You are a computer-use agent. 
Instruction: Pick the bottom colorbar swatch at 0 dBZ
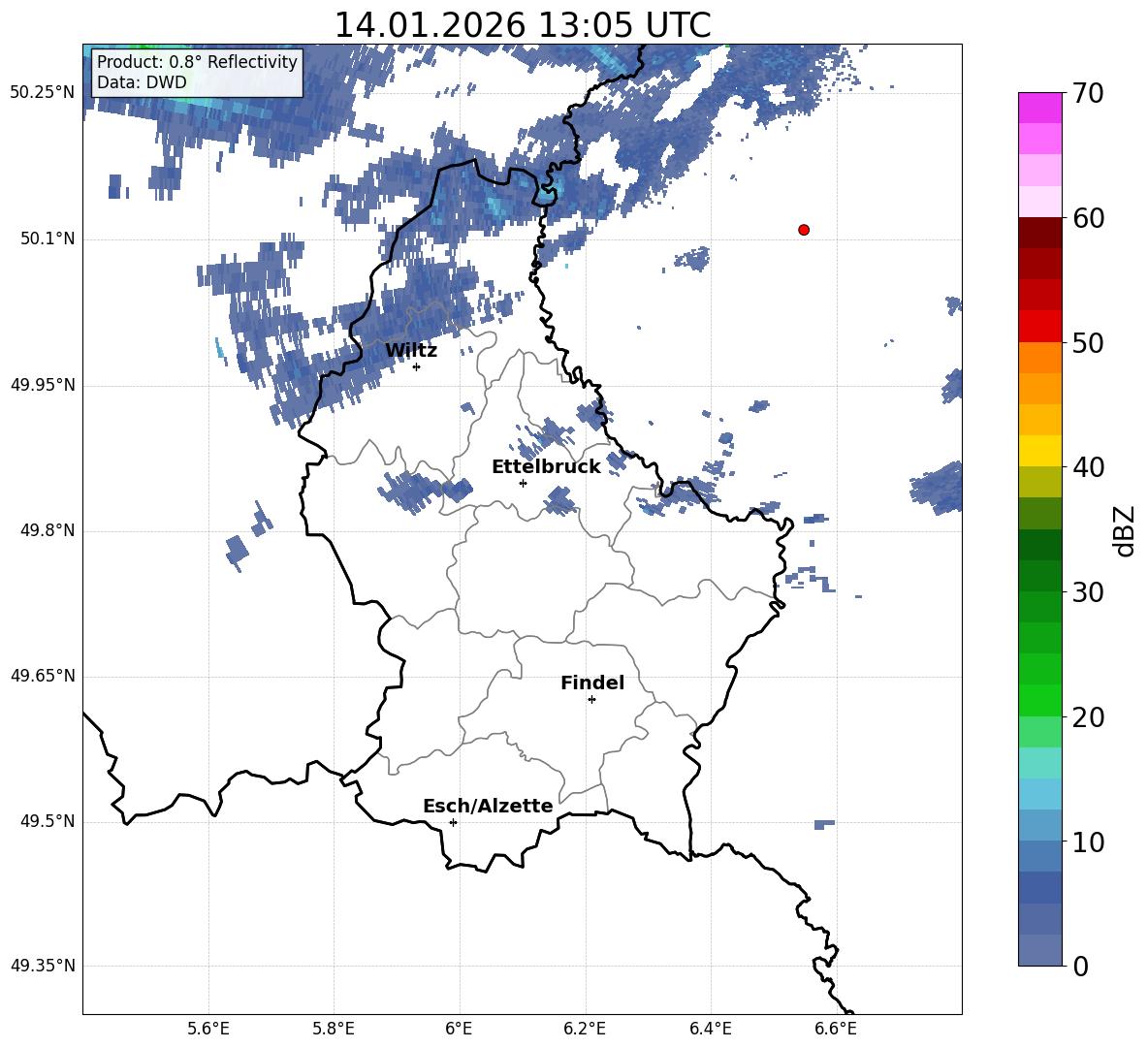pyautogui.click(x=1040, y=950)
